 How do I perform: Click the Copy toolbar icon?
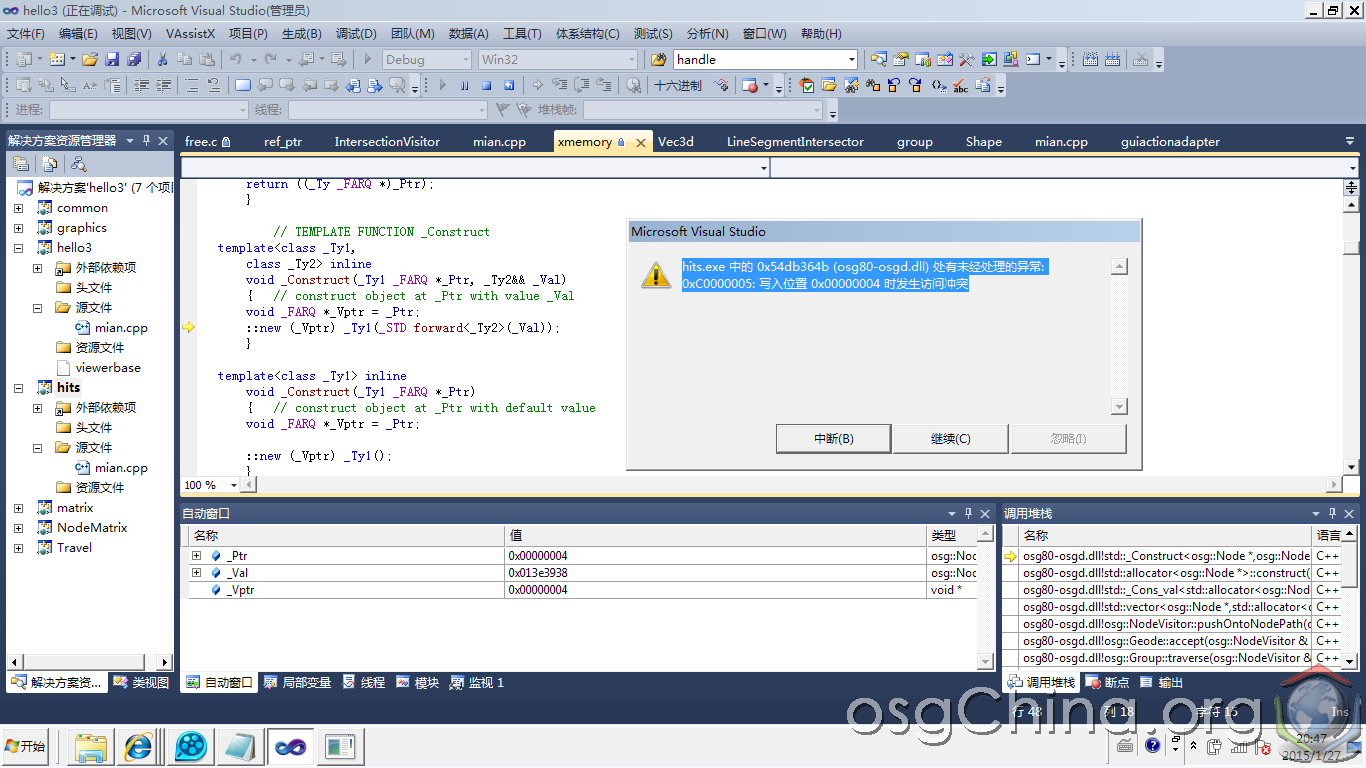click(185, 60)
